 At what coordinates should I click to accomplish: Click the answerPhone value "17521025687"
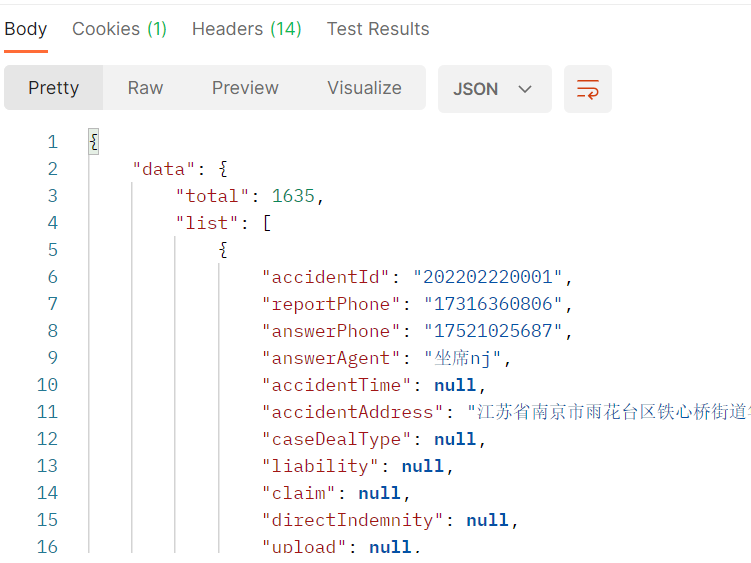click(x=493, y=331)
